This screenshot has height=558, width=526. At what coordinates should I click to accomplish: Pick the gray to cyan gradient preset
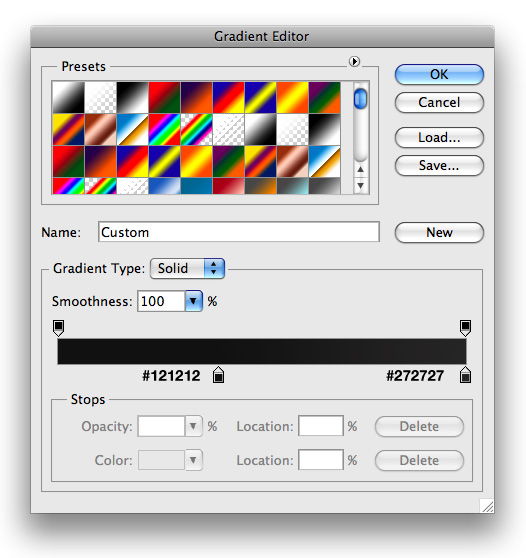(x=293, y=186)
